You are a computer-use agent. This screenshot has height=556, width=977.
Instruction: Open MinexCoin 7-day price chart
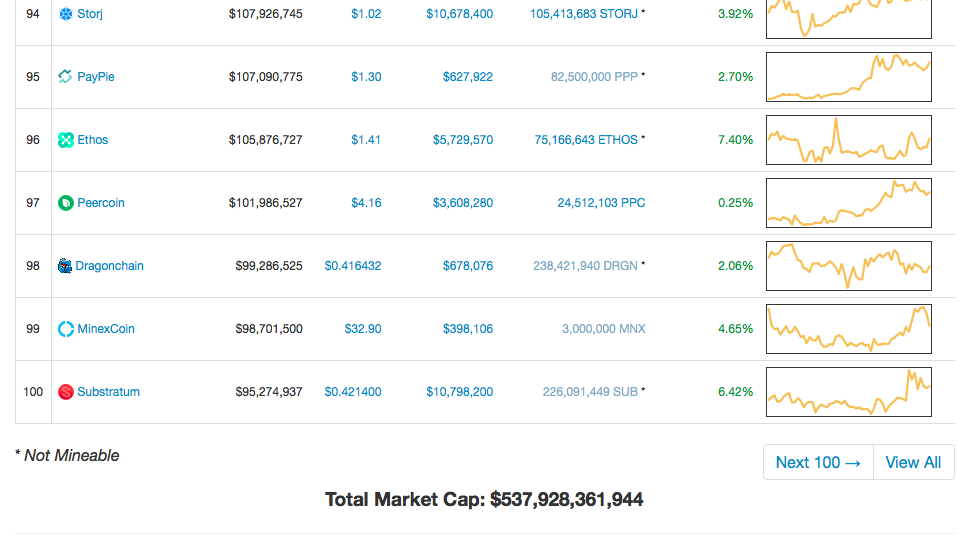pos(849,328)
